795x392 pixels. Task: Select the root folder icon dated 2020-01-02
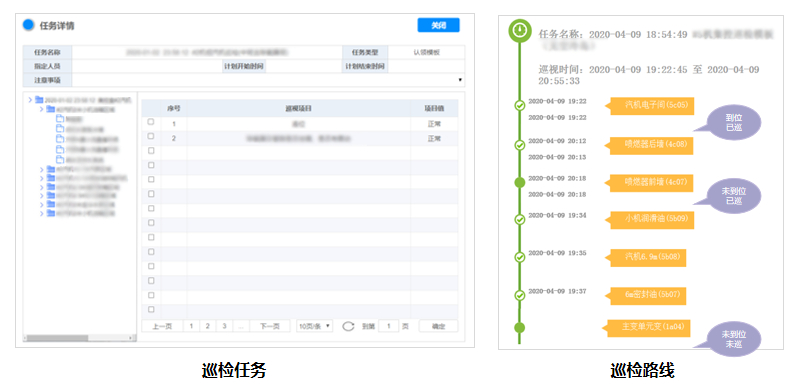39,100
